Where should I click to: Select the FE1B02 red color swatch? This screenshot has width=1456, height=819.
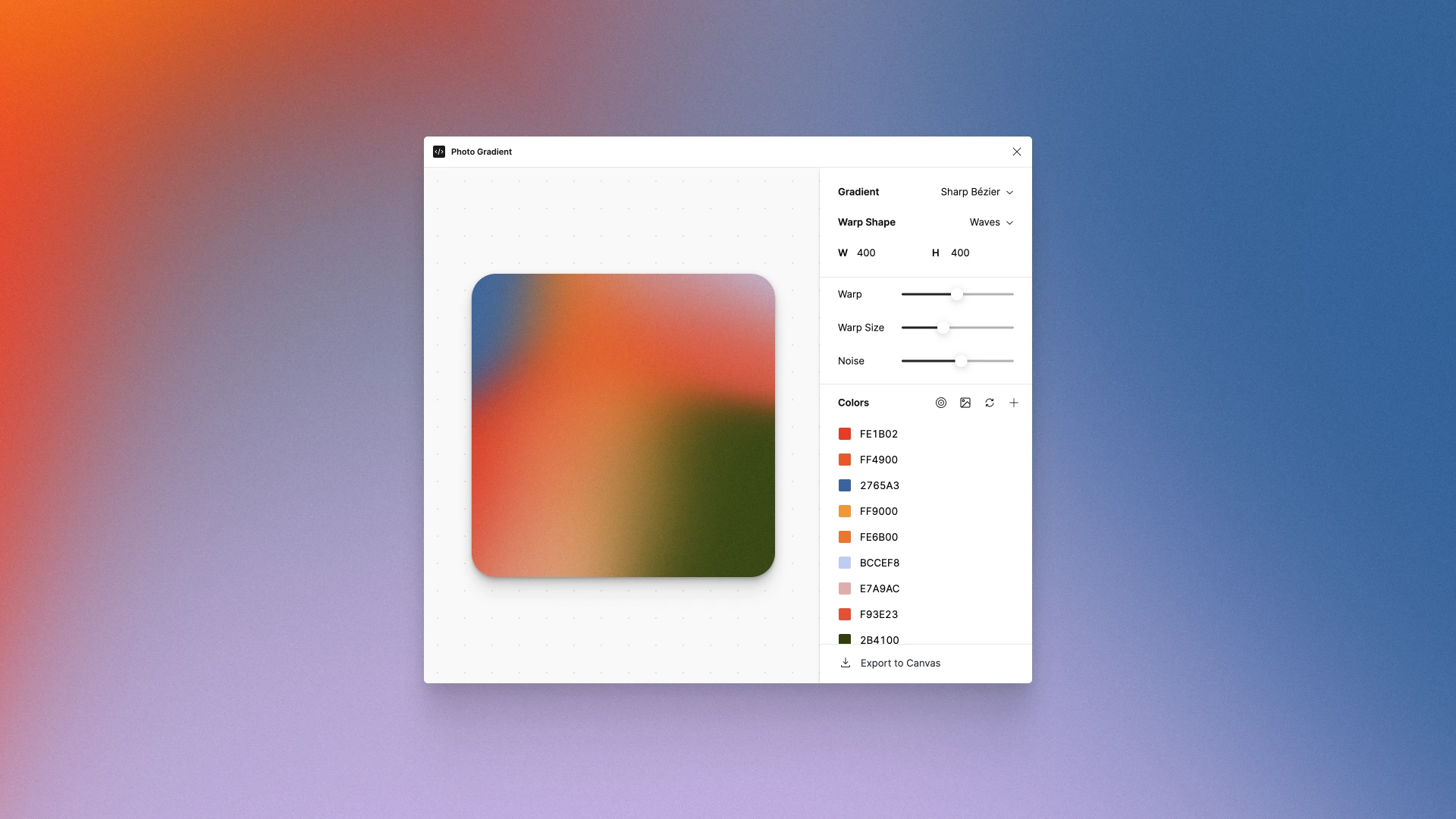[844, 434]
